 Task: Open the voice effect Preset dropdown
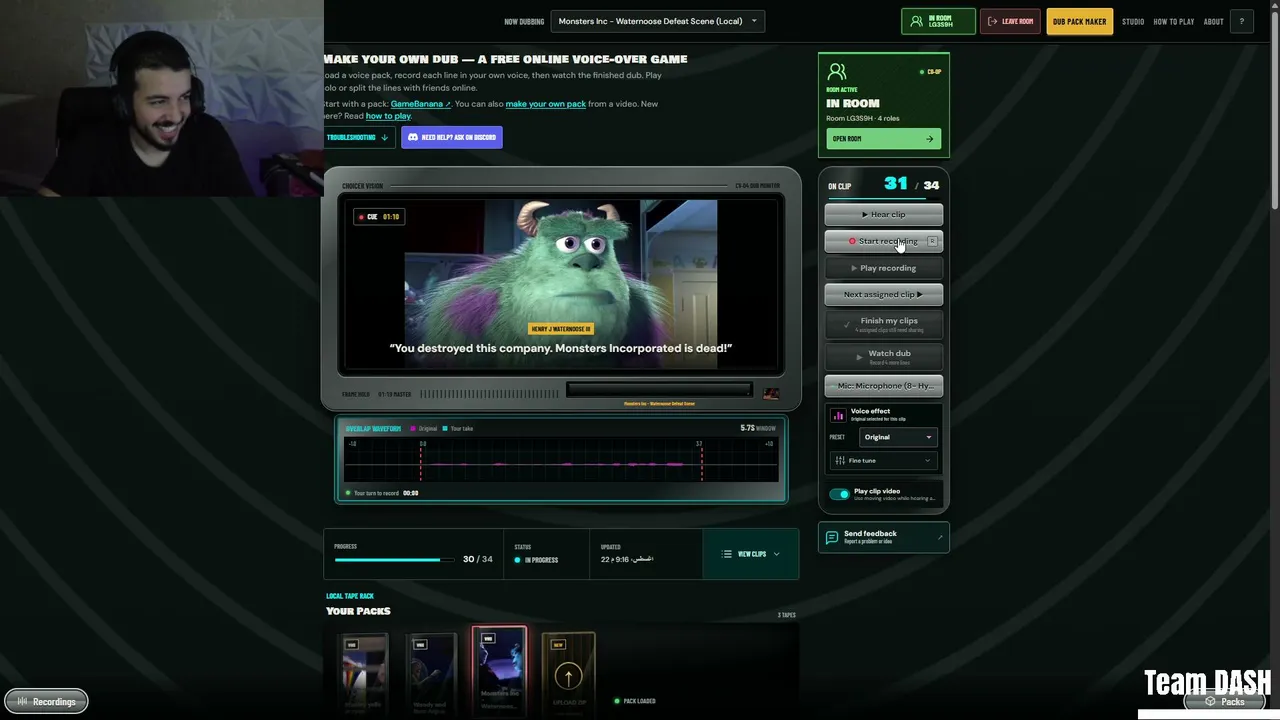(898, 437)
